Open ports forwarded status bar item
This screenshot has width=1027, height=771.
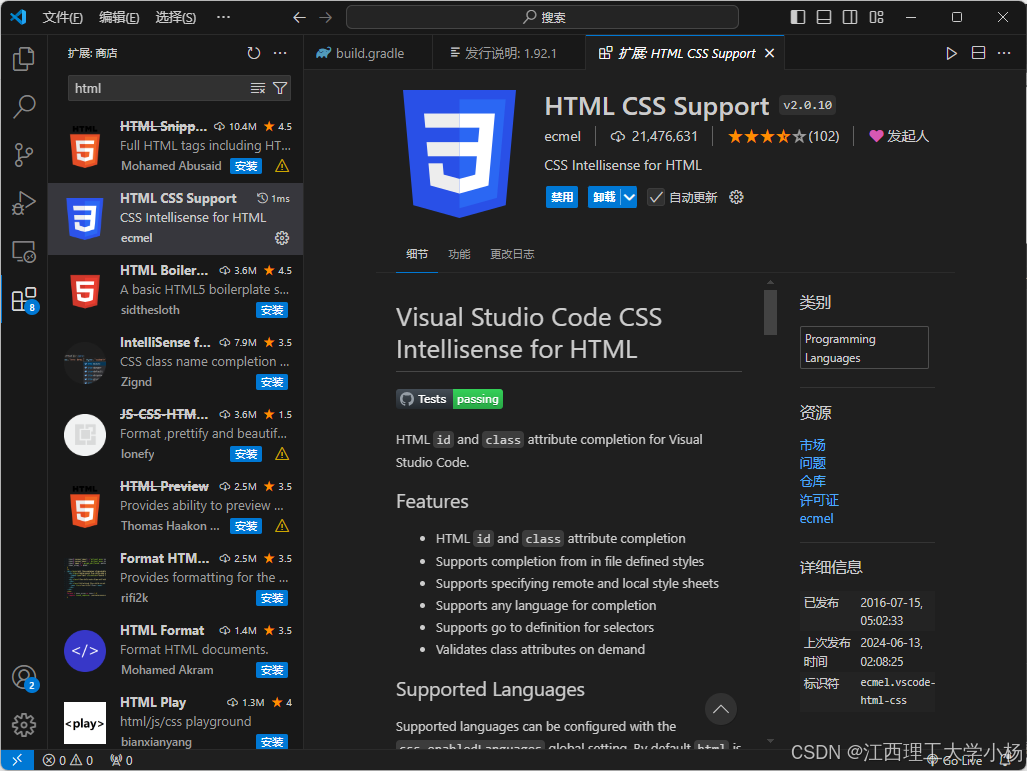(x=121, y=760)
